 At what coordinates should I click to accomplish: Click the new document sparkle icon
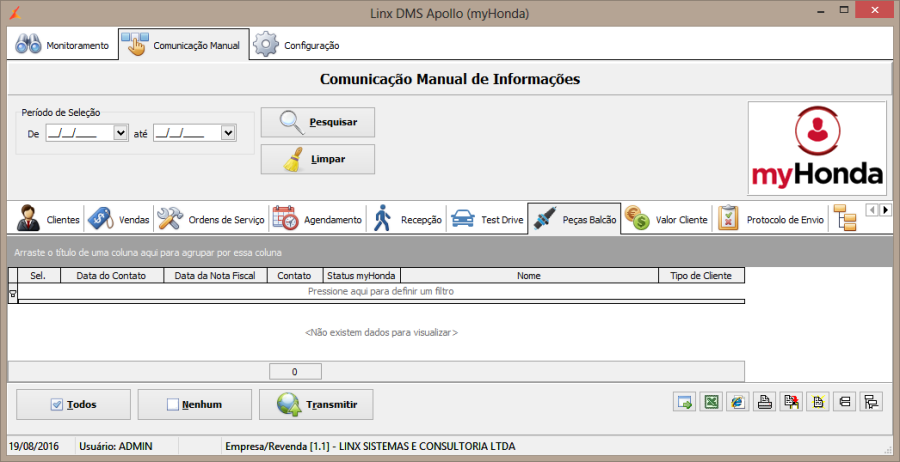coord(818,402)
